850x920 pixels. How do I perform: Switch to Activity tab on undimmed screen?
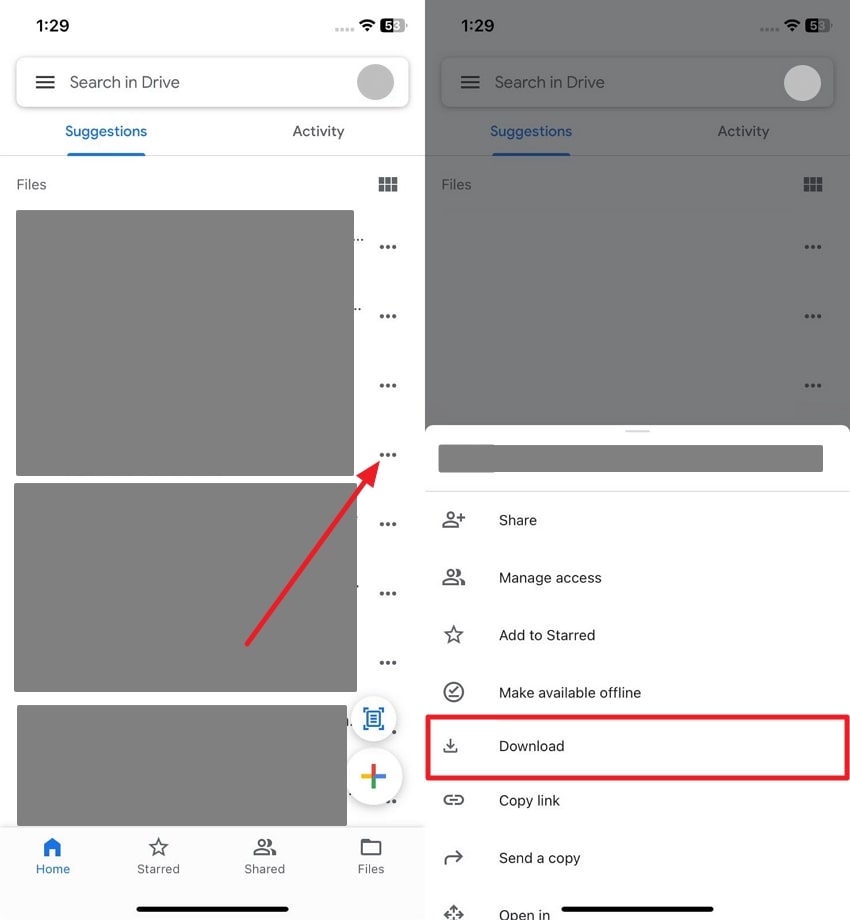[318, 131]
